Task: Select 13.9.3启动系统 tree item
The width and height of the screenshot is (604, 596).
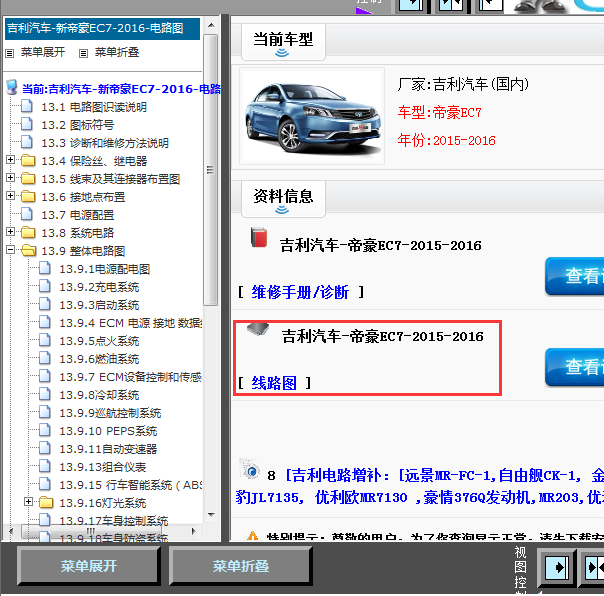Action: (x=99, y=305)
